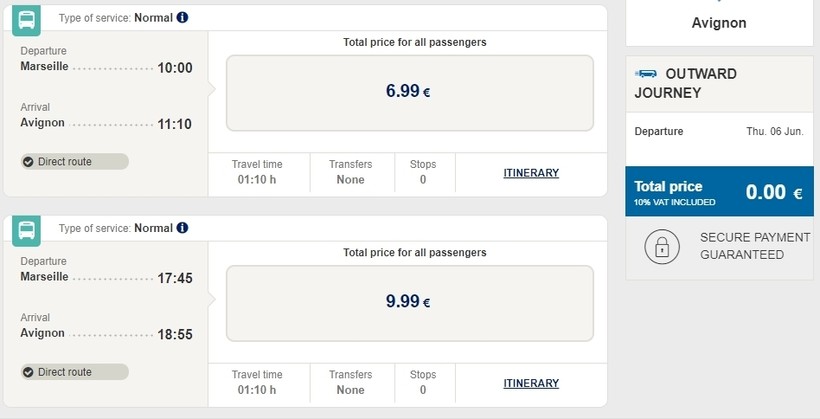Click the Avignon destination heading in sidebar

tap(719, 23)
